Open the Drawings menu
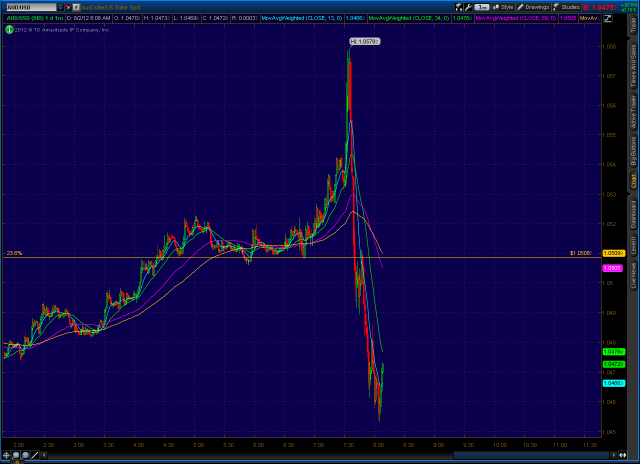This screenshot has width=640, height=464. click(x=533, y=7)
